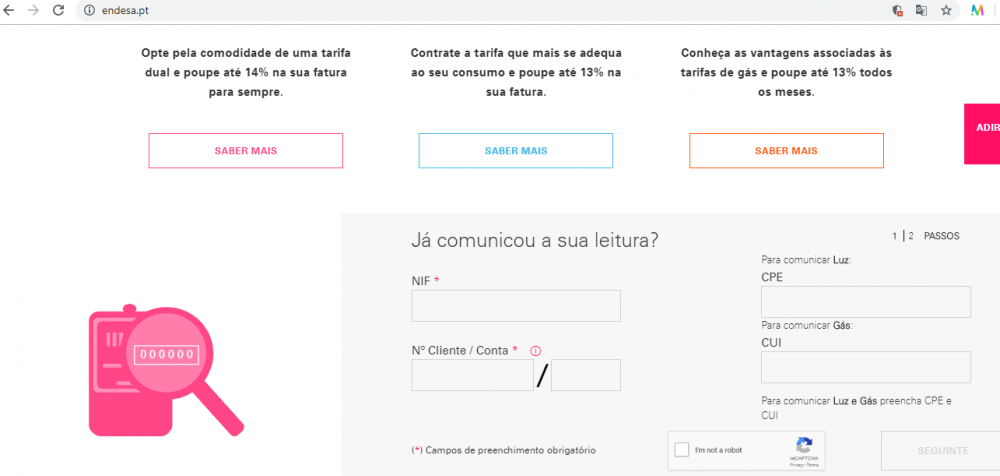The width and height of the screenshot is (1000, 476).
Task: Bookmark this page with the star icon
Action: [946, 10]
